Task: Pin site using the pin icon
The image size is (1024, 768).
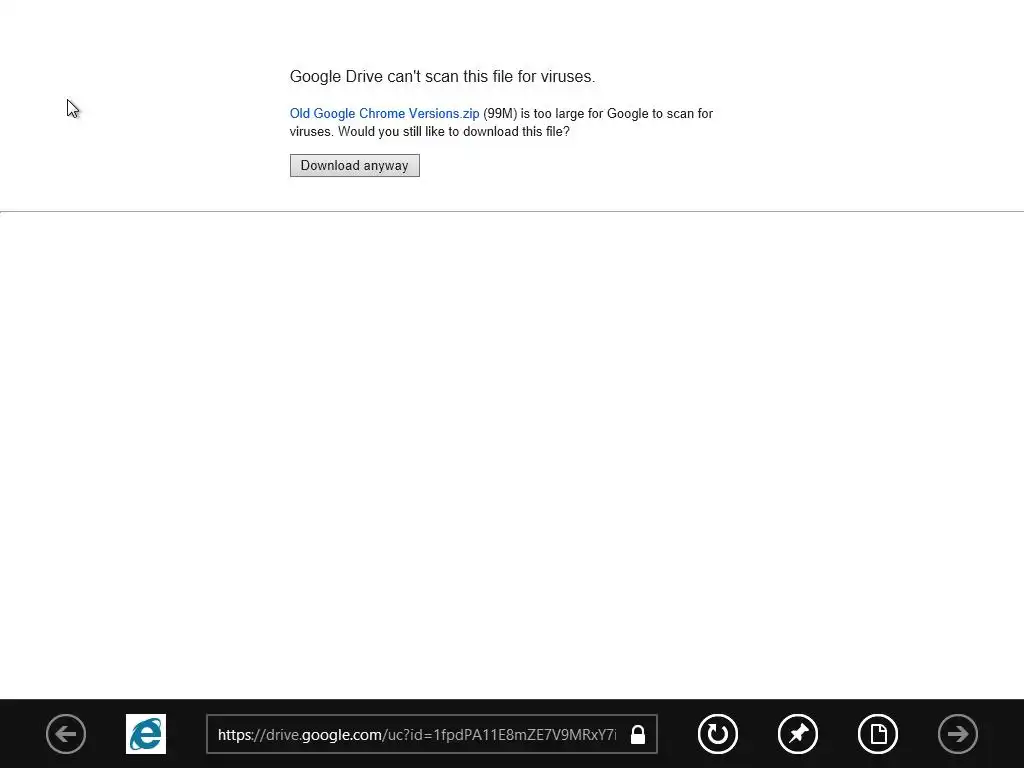Action: pos(798,734)
